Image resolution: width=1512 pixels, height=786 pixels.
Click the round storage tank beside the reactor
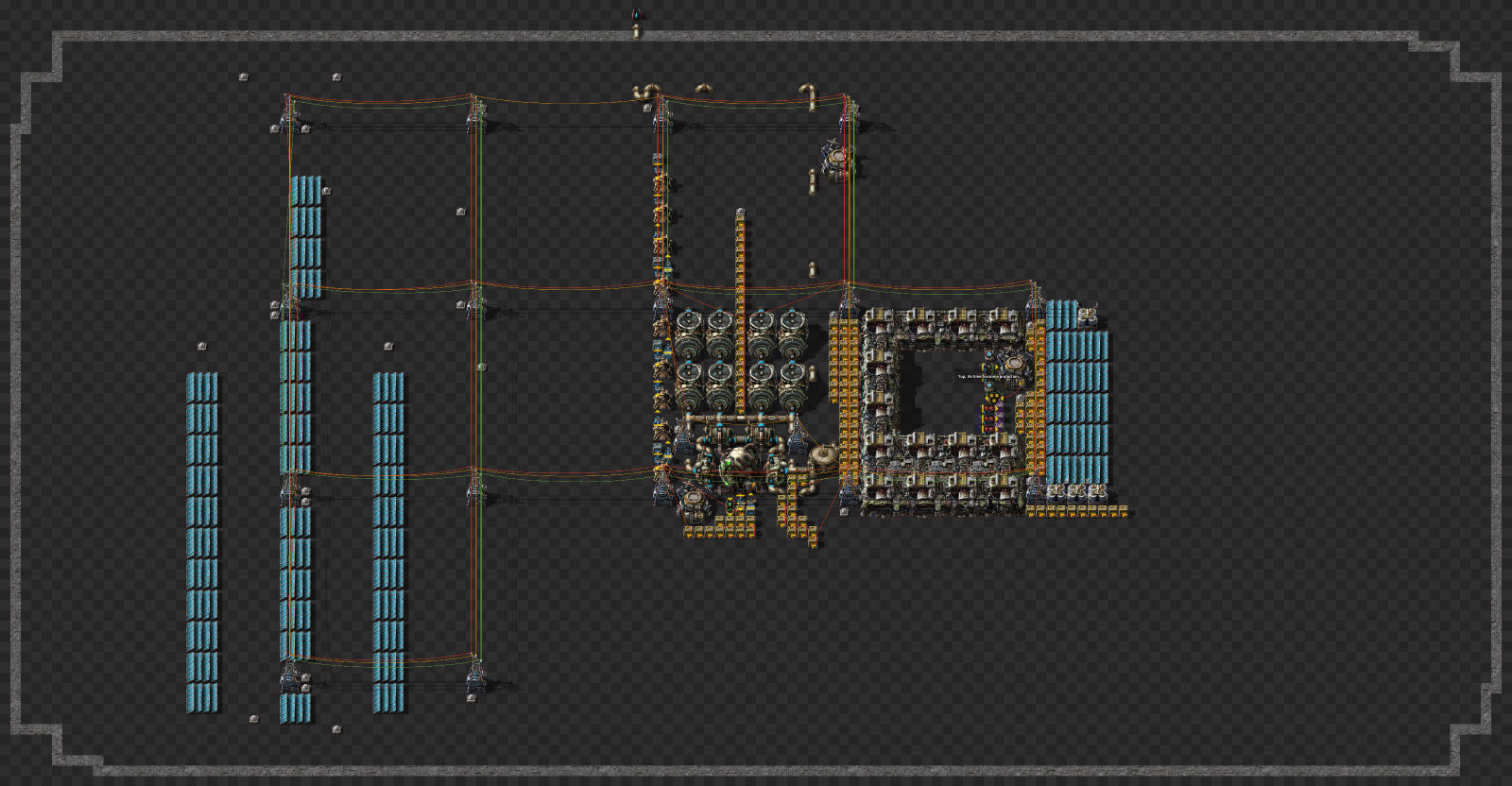[x=824, y=457]
